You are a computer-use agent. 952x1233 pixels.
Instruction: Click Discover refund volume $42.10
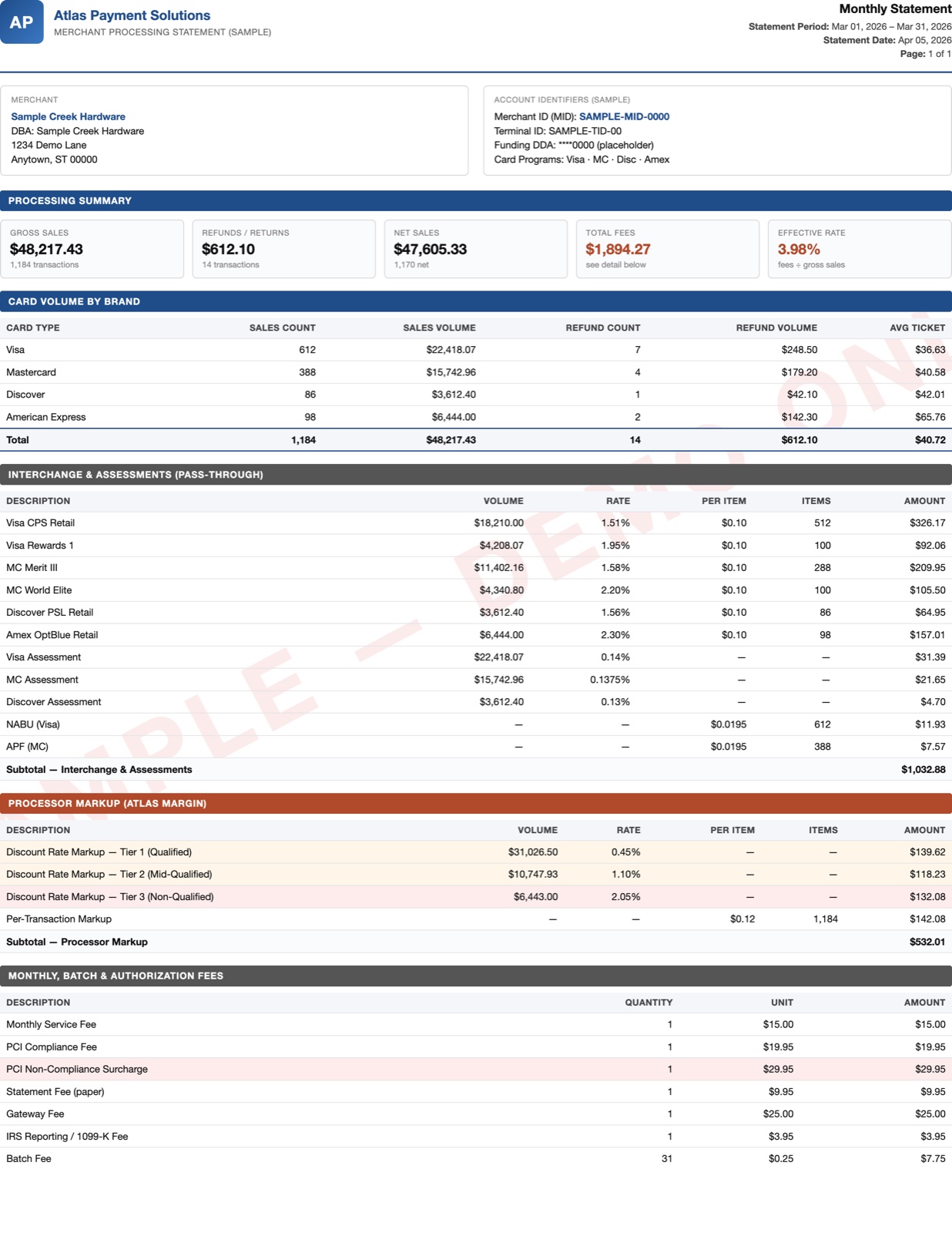pos(802,395)
